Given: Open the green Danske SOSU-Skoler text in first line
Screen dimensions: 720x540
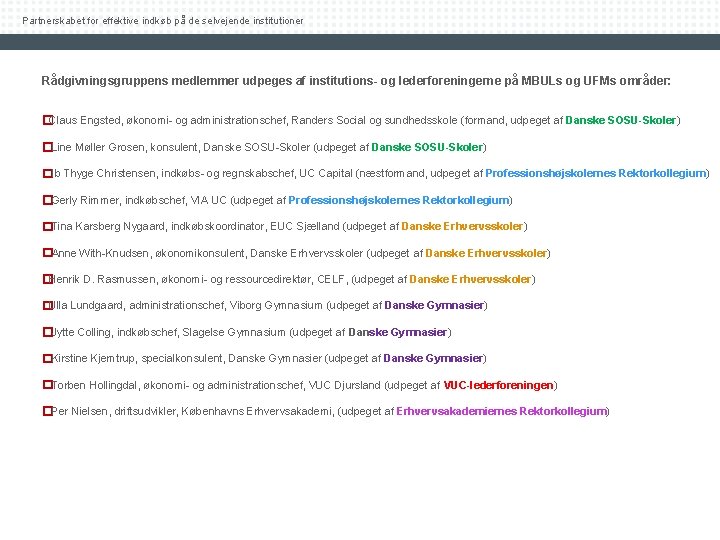Looking at the screenshot, I should click(621, 120).
